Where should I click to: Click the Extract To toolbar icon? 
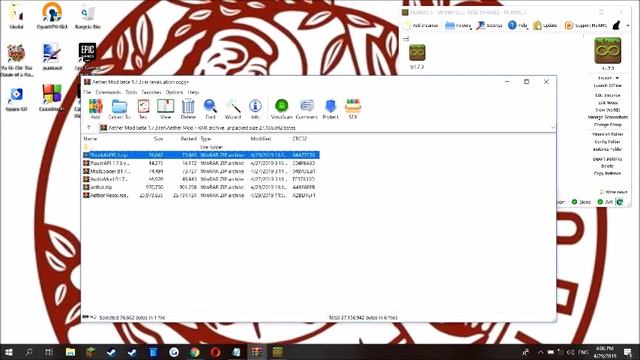[119, 109]
